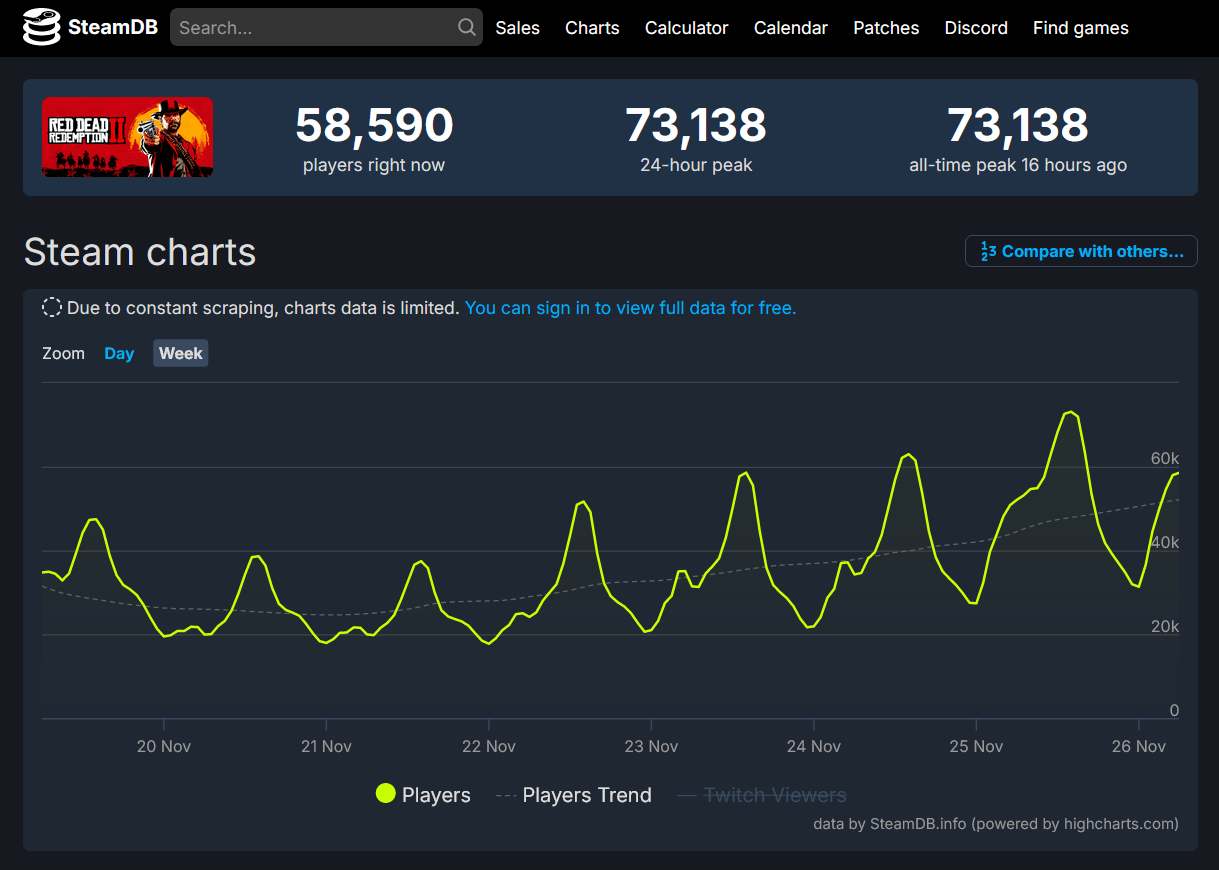The width and height of the screenshot is (1219, 870).
Task: Open the Discord link
Action: tap(976, 28)
